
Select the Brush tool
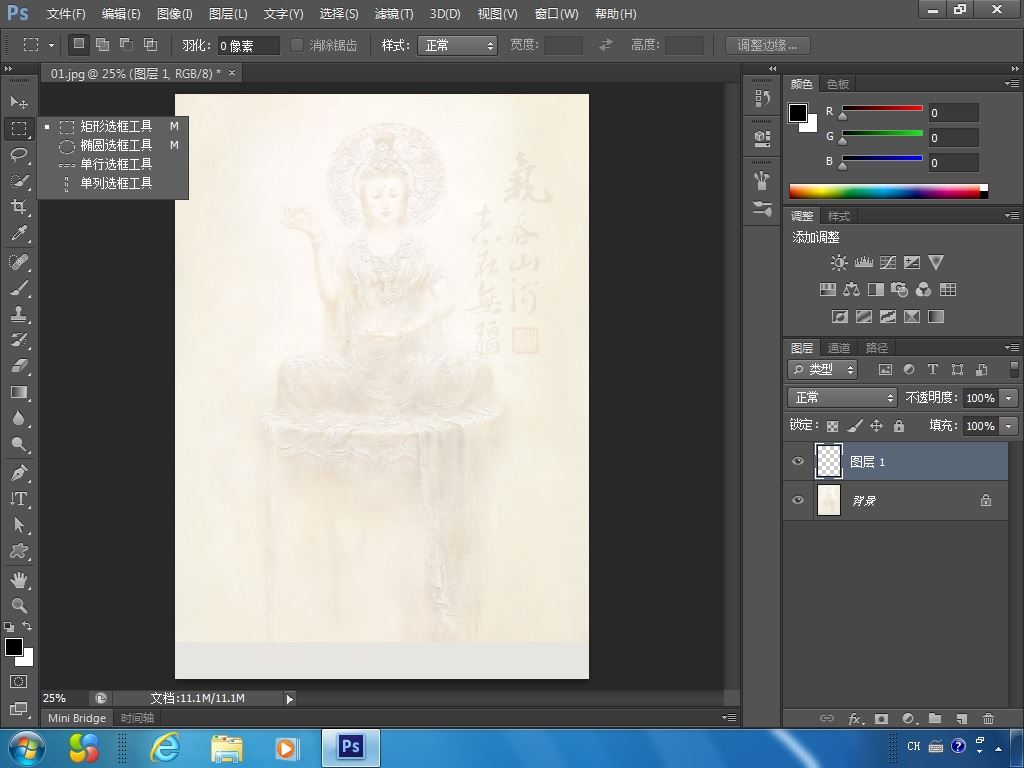[x=18, y=288]
